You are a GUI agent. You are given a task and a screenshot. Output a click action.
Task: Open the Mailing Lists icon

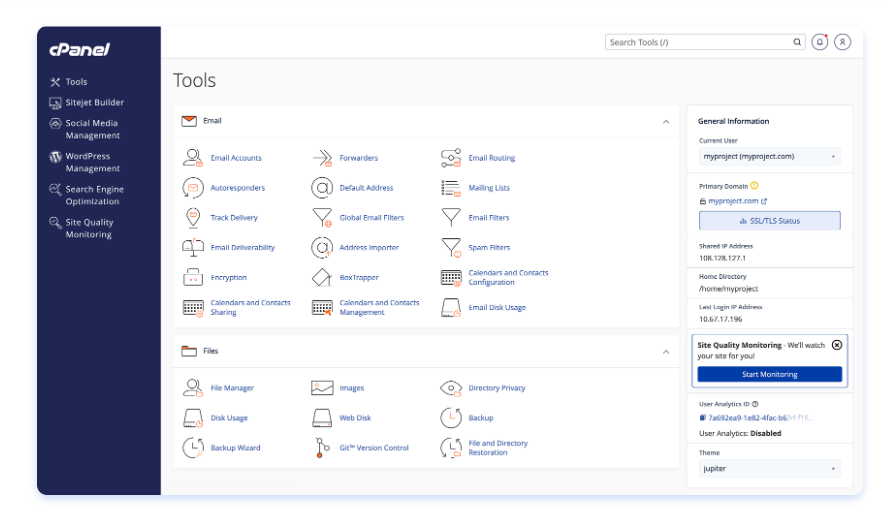(451, 188)
